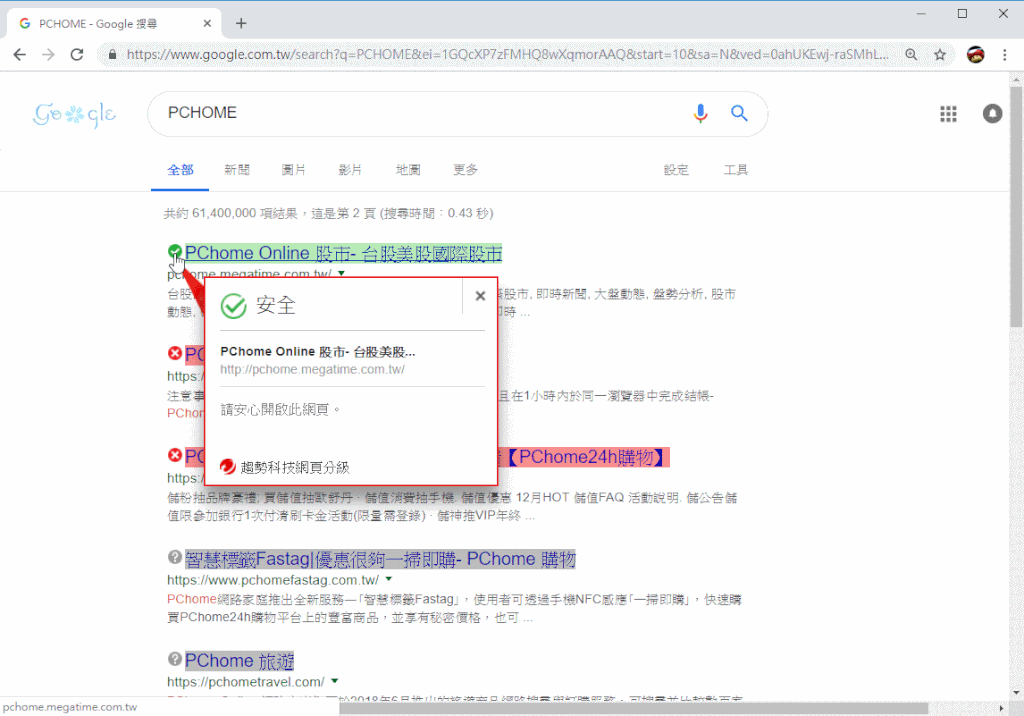The width and height of the screenshot is (1024, 716).
Task: Expand dropdown arrow next to pchometravel.com URL
Action: tap(334, 681)
